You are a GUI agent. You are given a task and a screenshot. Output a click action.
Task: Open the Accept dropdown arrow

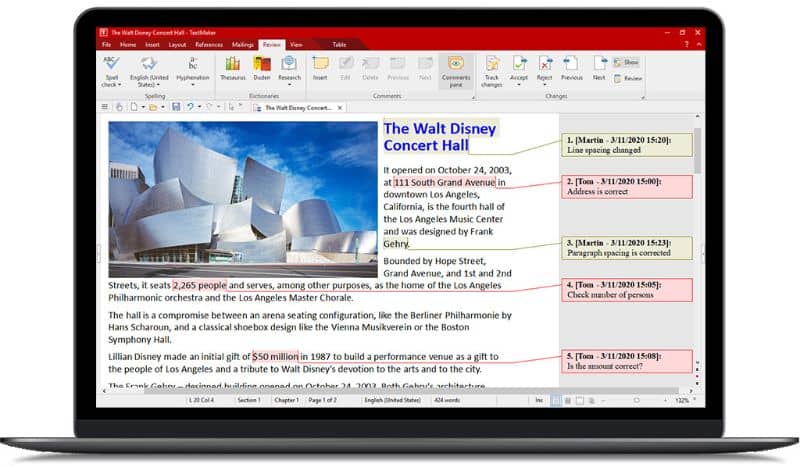(519, 85)
